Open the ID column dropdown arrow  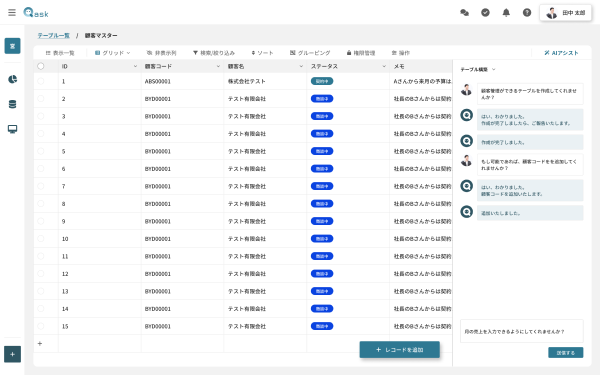tap(135, 66)
